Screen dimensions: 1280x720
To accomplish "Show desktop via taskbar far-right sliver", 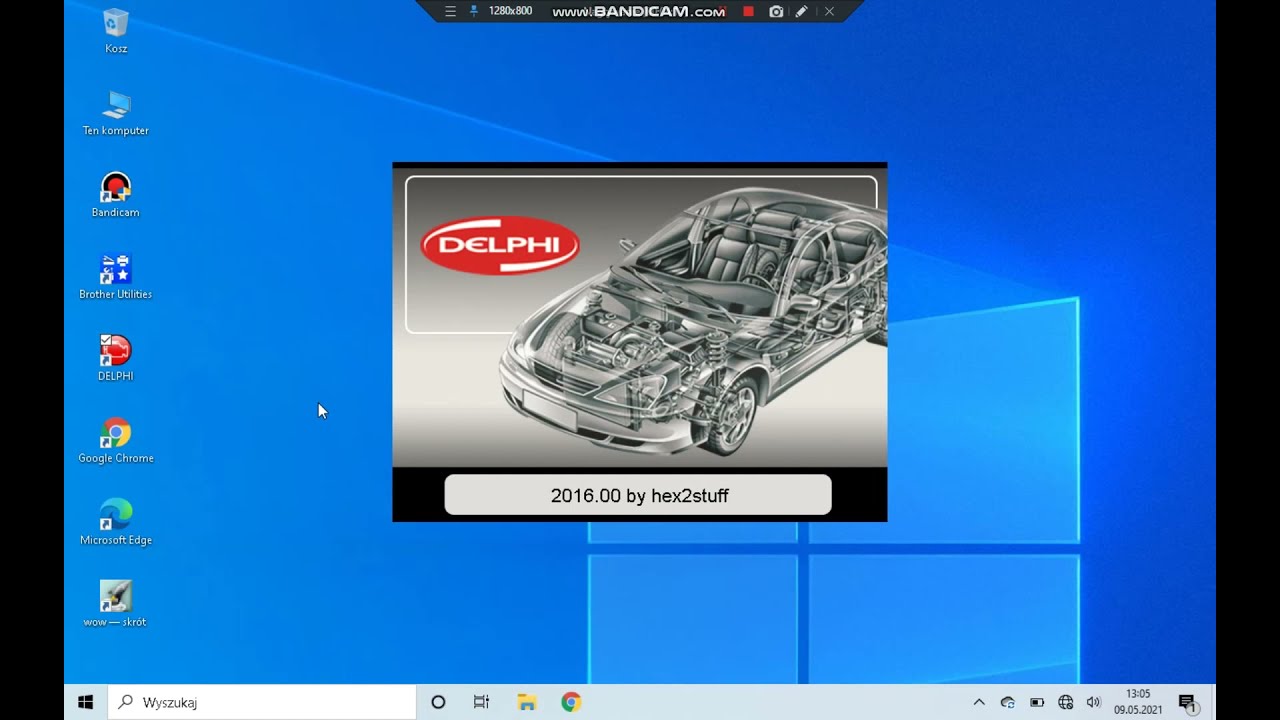I will (x=1213, y=702).
